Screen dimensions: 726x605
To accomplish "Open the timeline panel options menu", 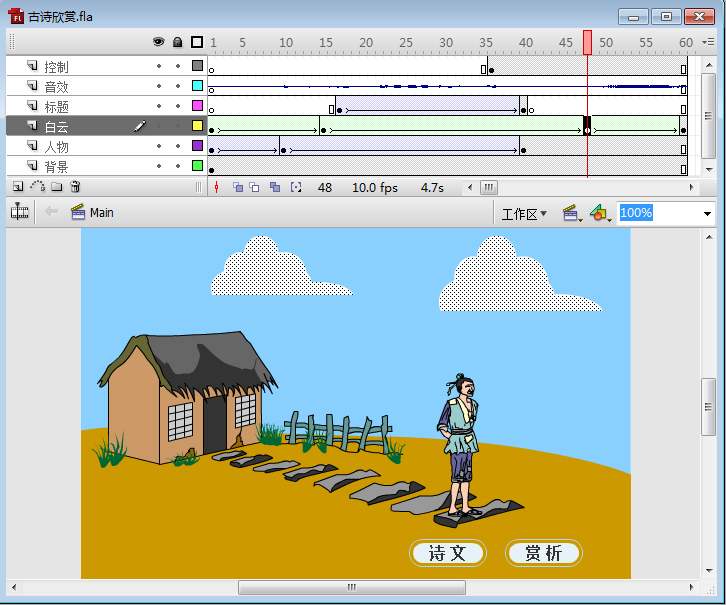I will coord(708,42).
